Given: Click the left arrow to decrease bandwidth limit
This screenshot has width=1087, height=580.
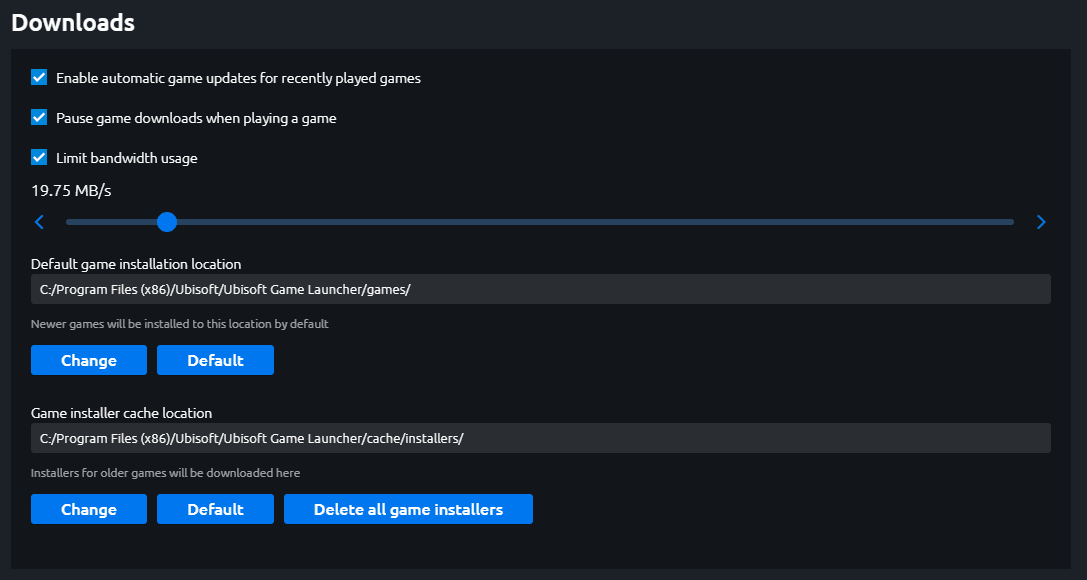Looking at the screenshot, I should point(39,221).
